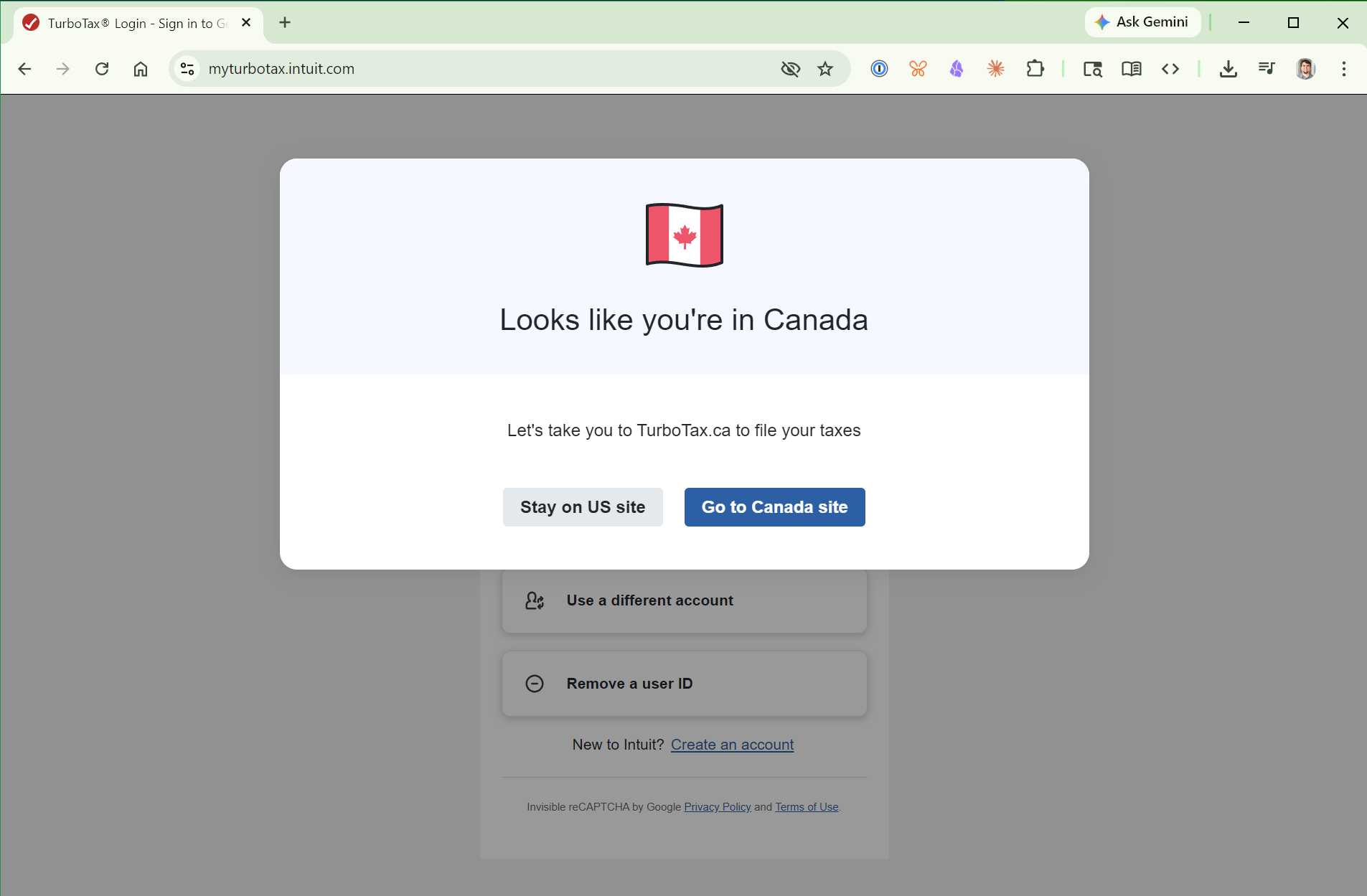
Task: Toggle the bookmark star for this page
Action: coord(825,69)
